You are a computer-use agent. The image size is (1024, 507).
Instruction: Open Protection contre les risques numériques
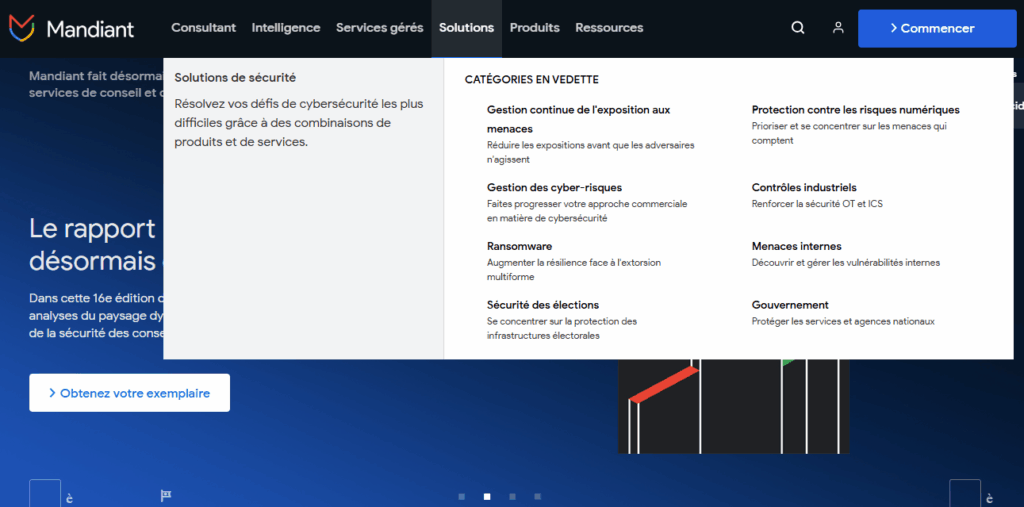[x=856, y=110]
